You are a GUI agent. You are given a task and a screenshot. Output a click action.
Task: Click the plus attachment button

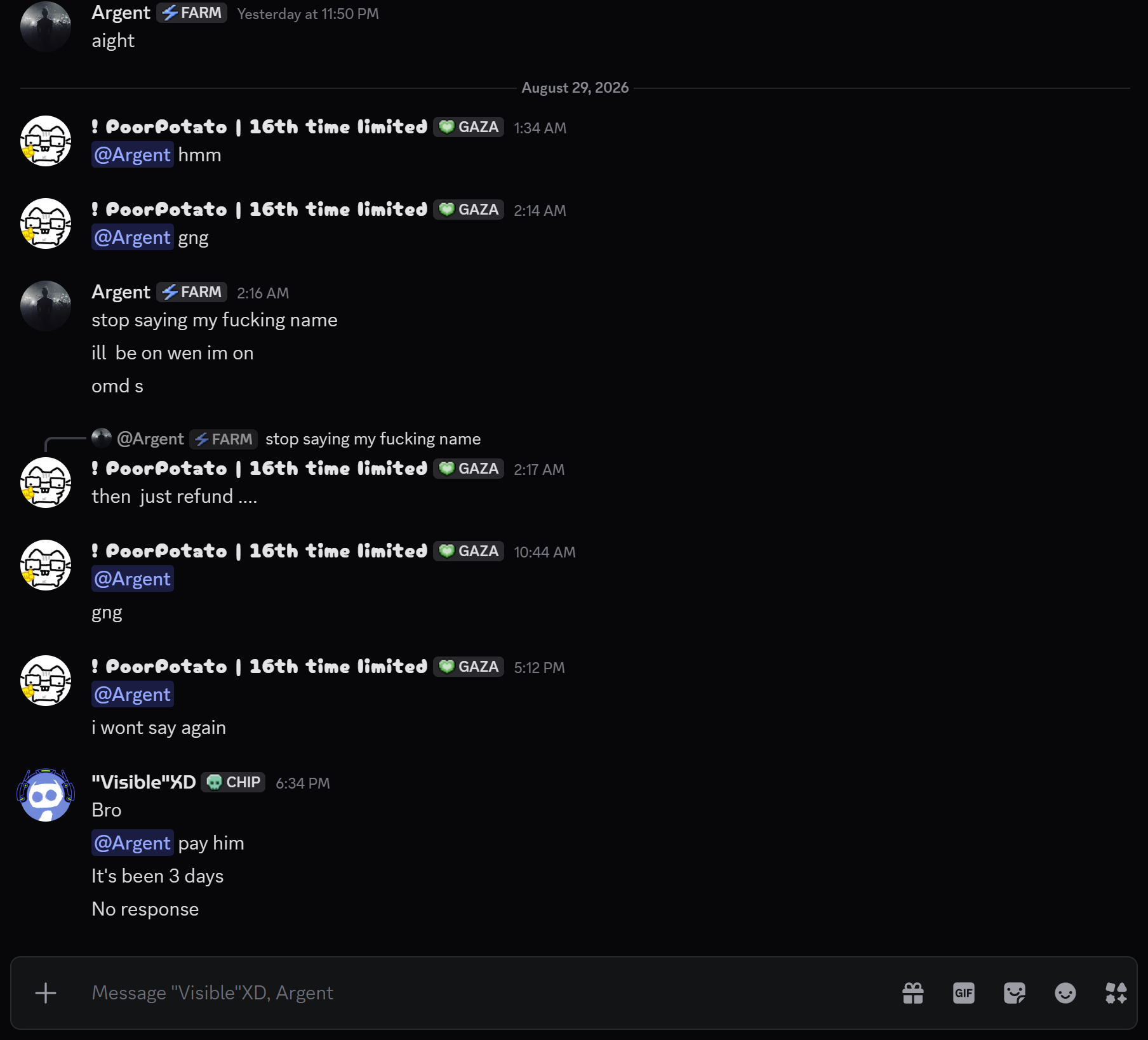point(46,993)
